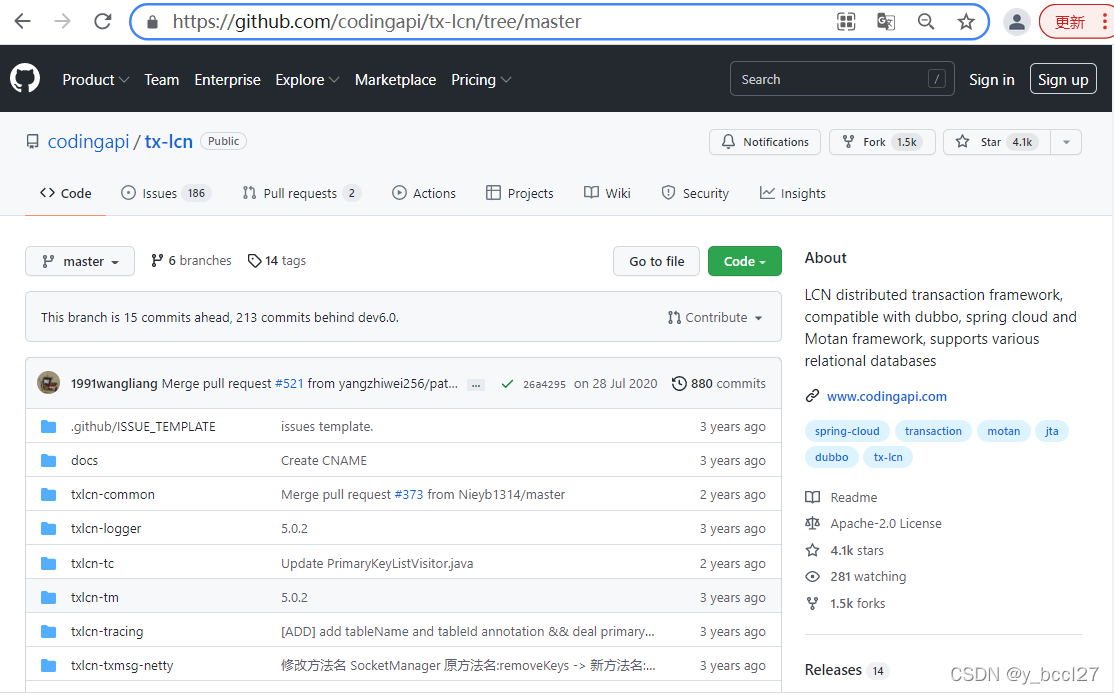Image resolution: width=1114 pixels, height=694 pixels.
Task: Select the dubbo topic tag
Action: point(831,457)
